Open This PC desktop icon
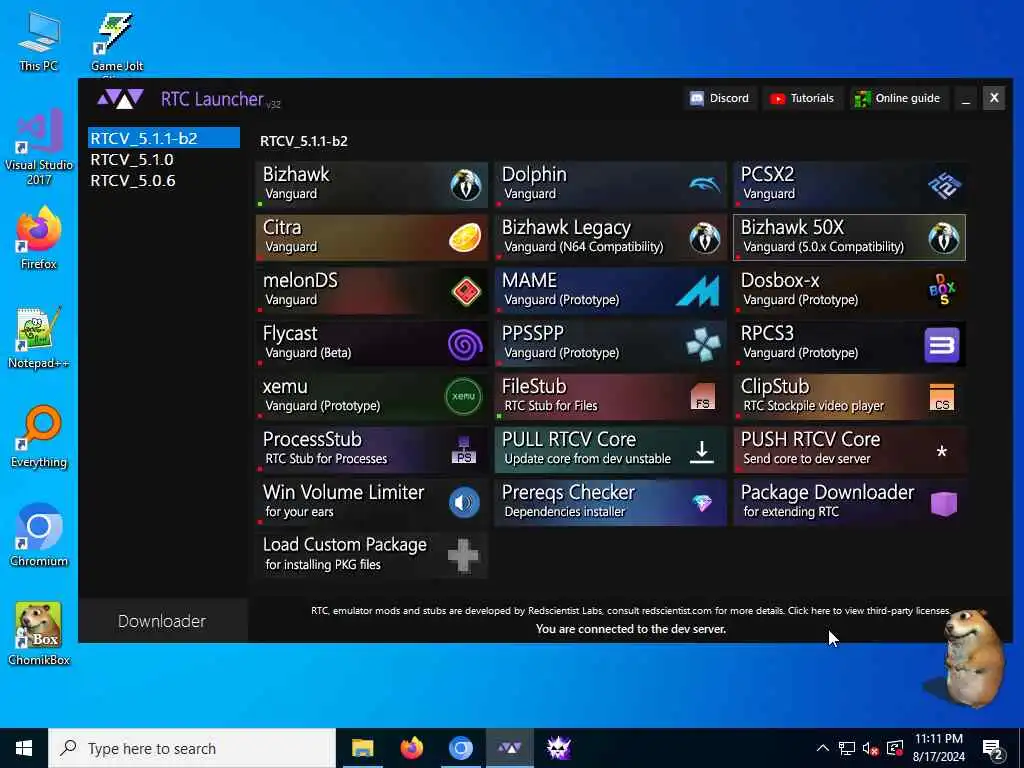The width and height of the screenshot is (1024, 768). [39, 40]
